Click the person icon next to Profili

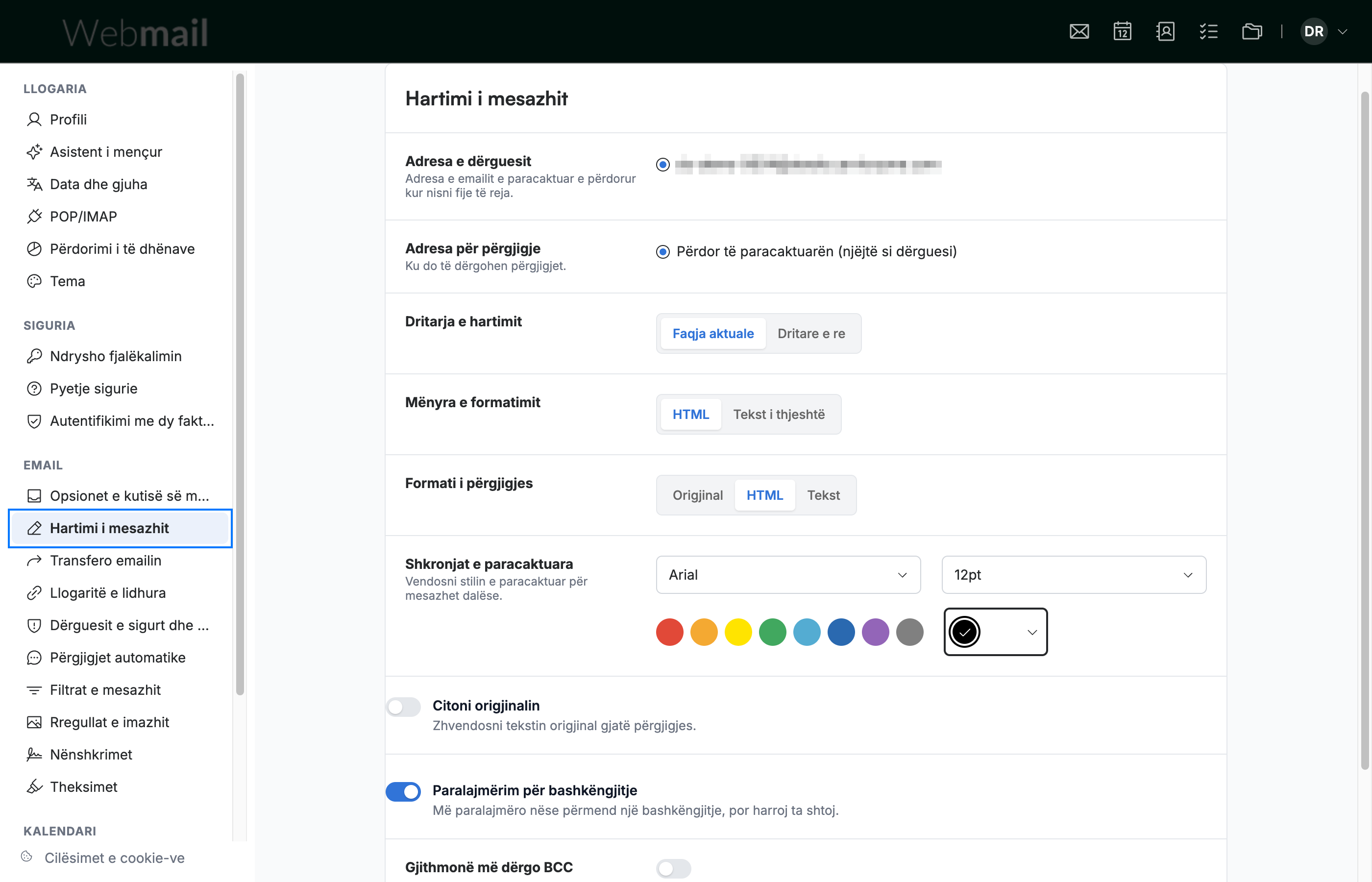(x=34, y=119)
